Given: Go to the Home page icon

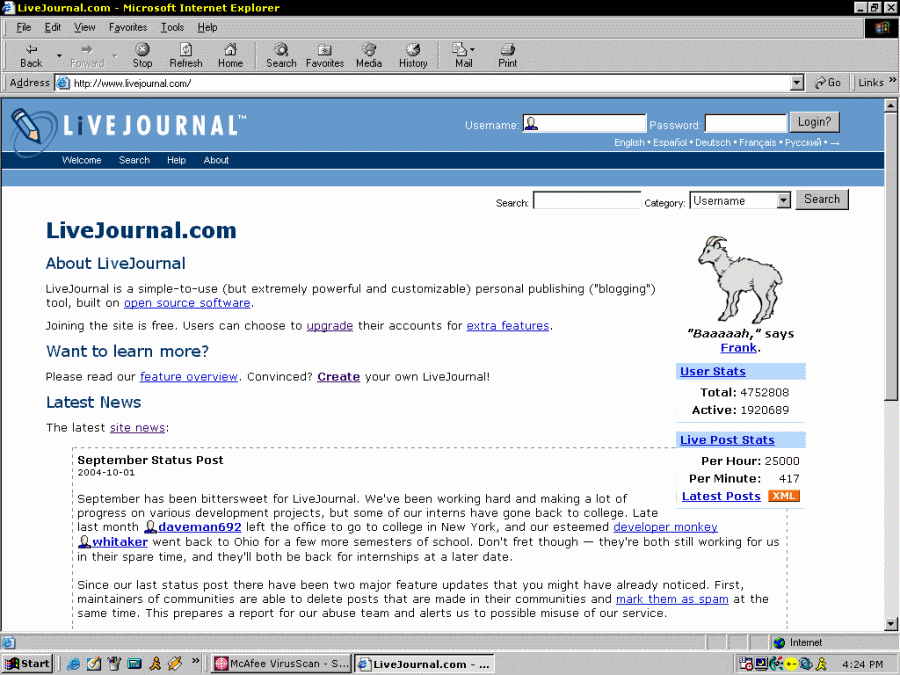Looking at the screenshot, I should (230, 56).
